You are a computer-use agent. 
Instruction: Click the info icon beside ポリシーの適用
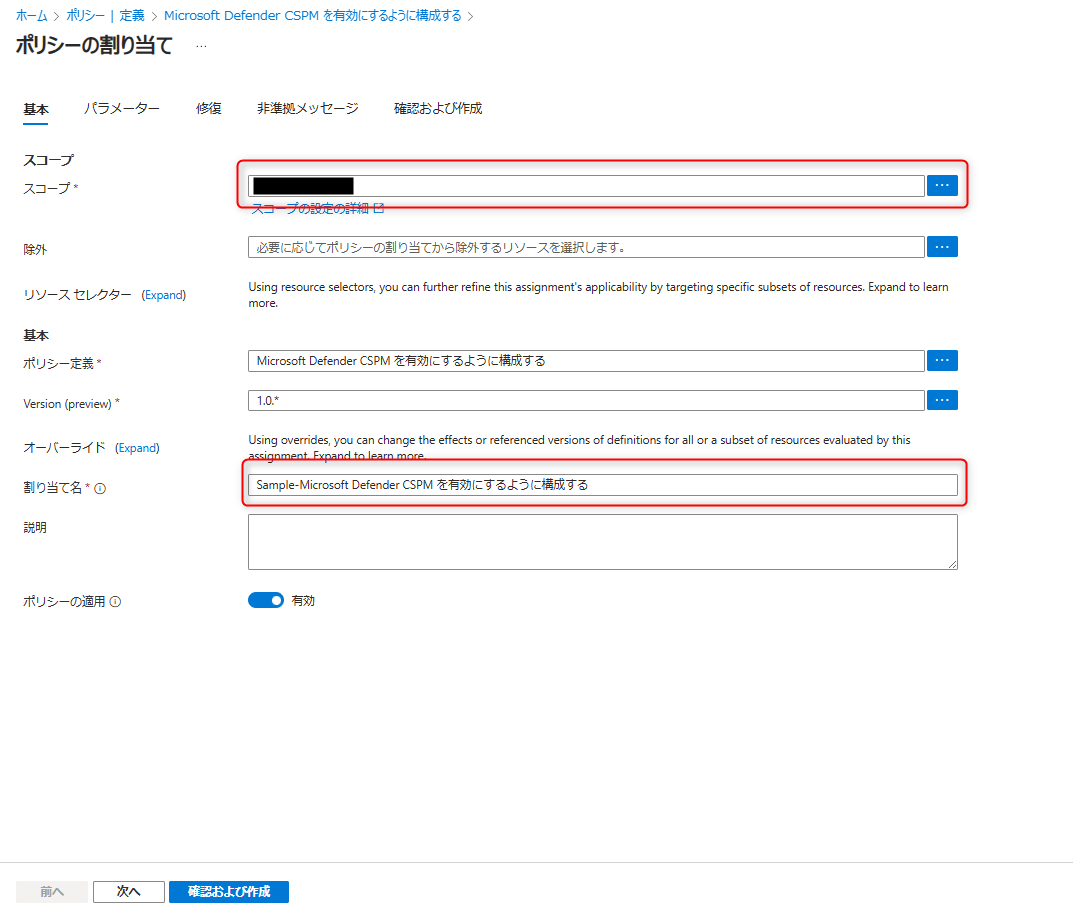116,602
